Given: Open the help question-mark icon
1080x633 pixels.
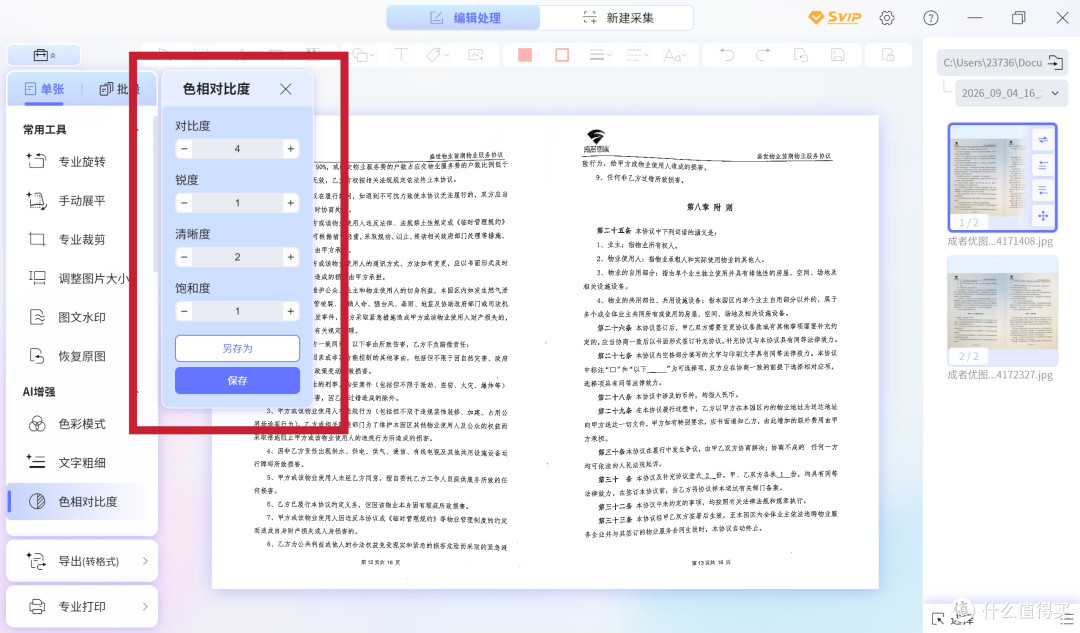Looking at the screenshot, I should click(x=931, y=18).
